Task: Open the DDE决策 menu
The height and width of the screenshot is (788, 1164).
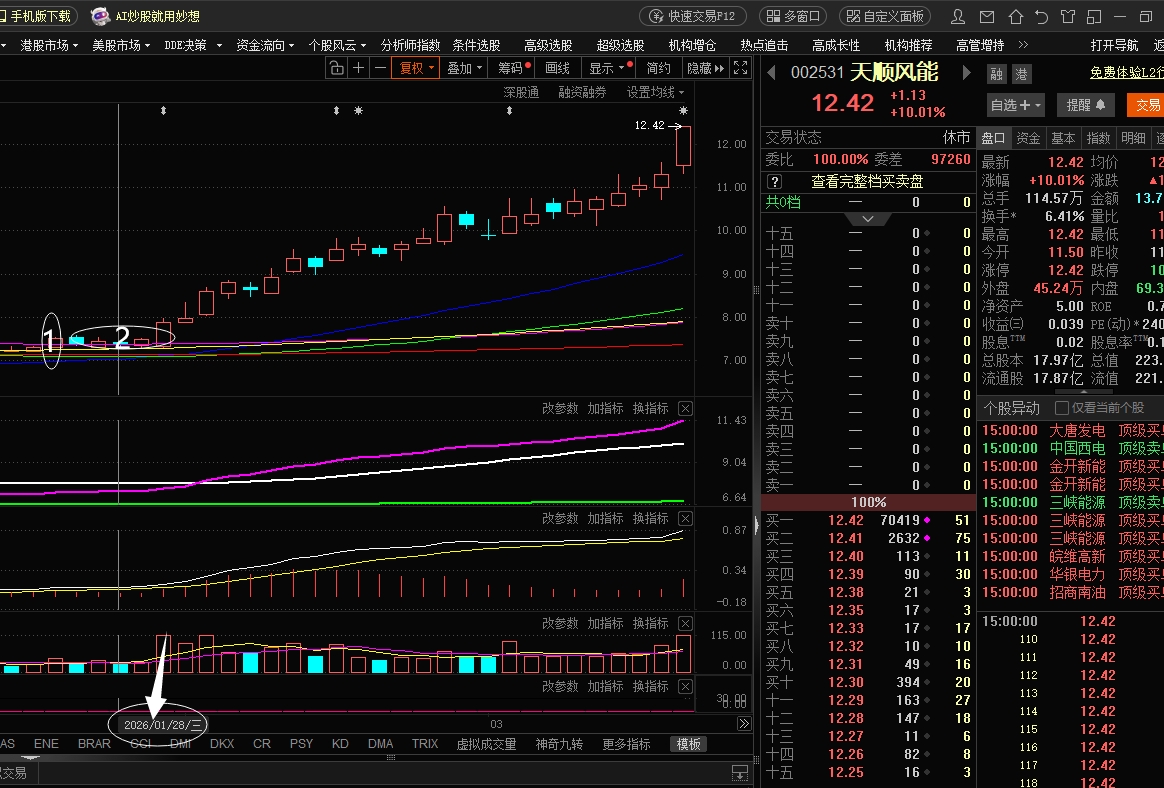Action: [x=193, y=45]
